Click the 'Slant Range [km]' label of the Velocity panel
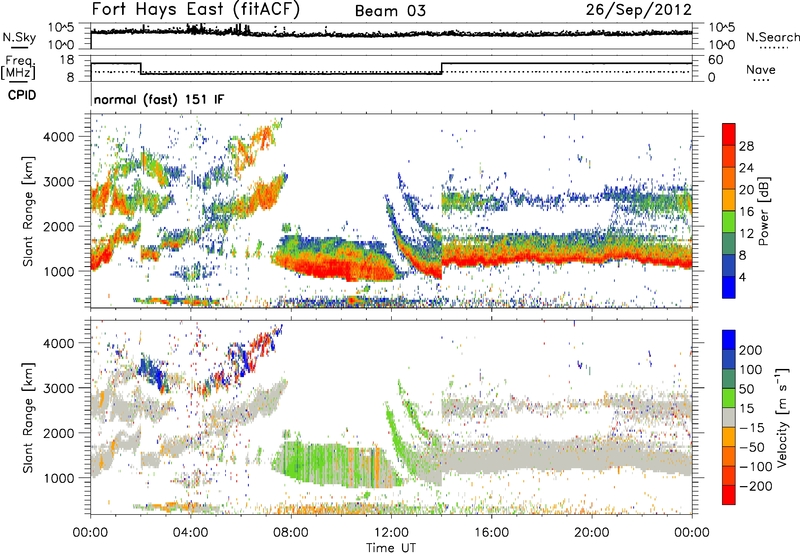800x554 pixels. click(28, 417)
